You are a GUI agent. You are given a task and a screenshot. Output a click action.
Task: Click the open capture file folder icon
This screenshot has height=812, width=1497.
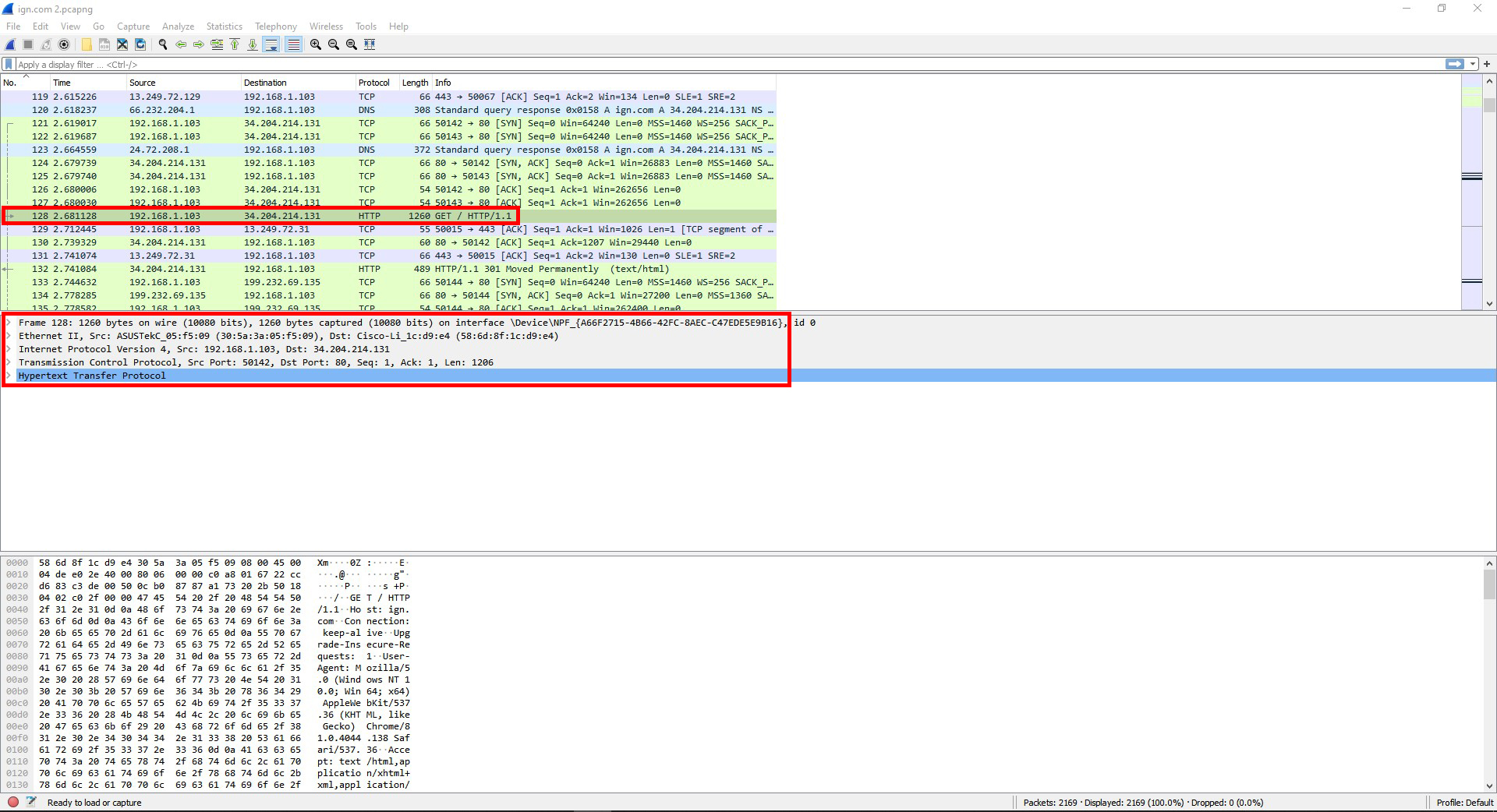[87, 44]
